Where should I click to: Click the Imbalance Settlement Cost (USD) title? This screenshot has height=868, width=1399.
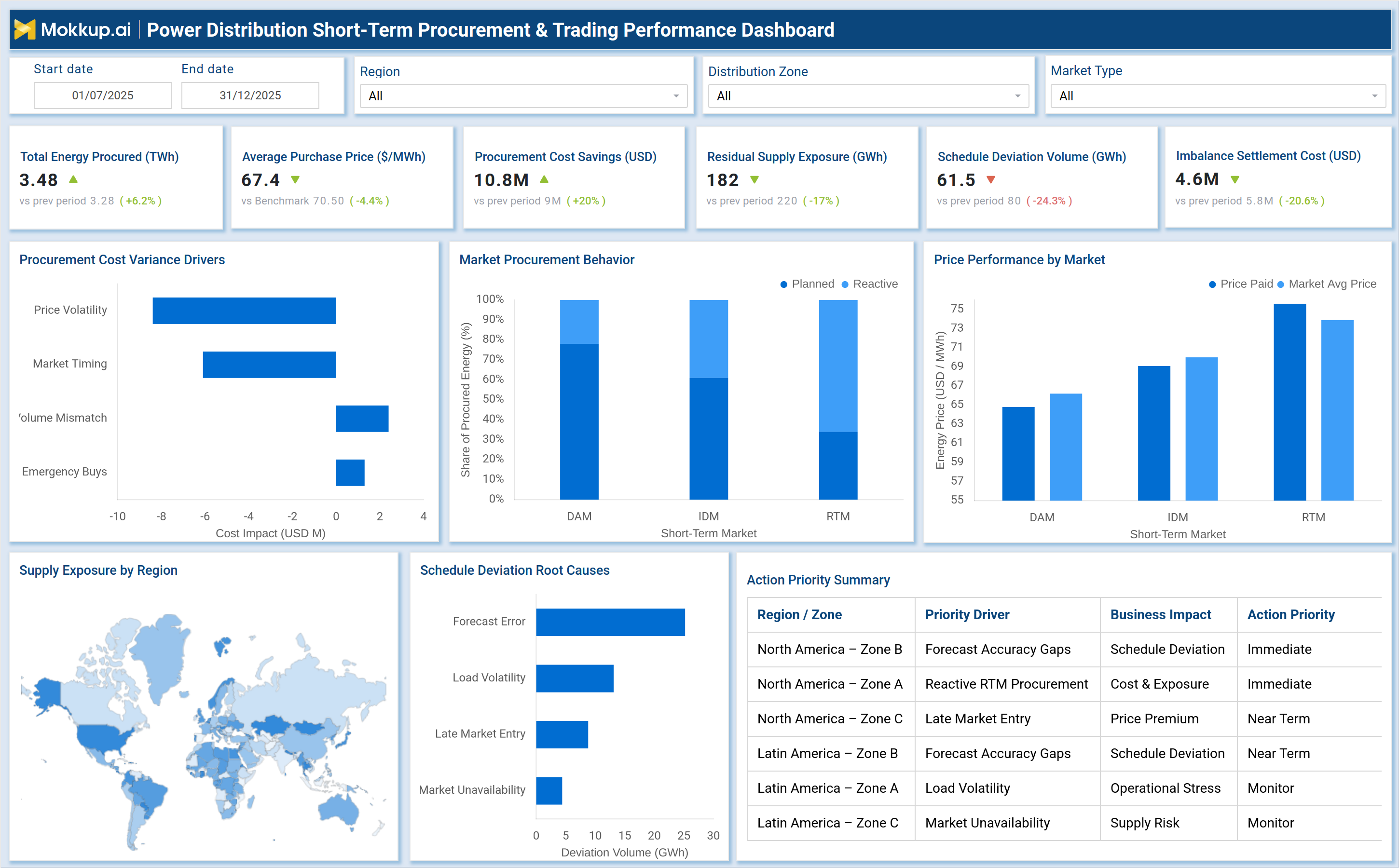coord(1268,156)
